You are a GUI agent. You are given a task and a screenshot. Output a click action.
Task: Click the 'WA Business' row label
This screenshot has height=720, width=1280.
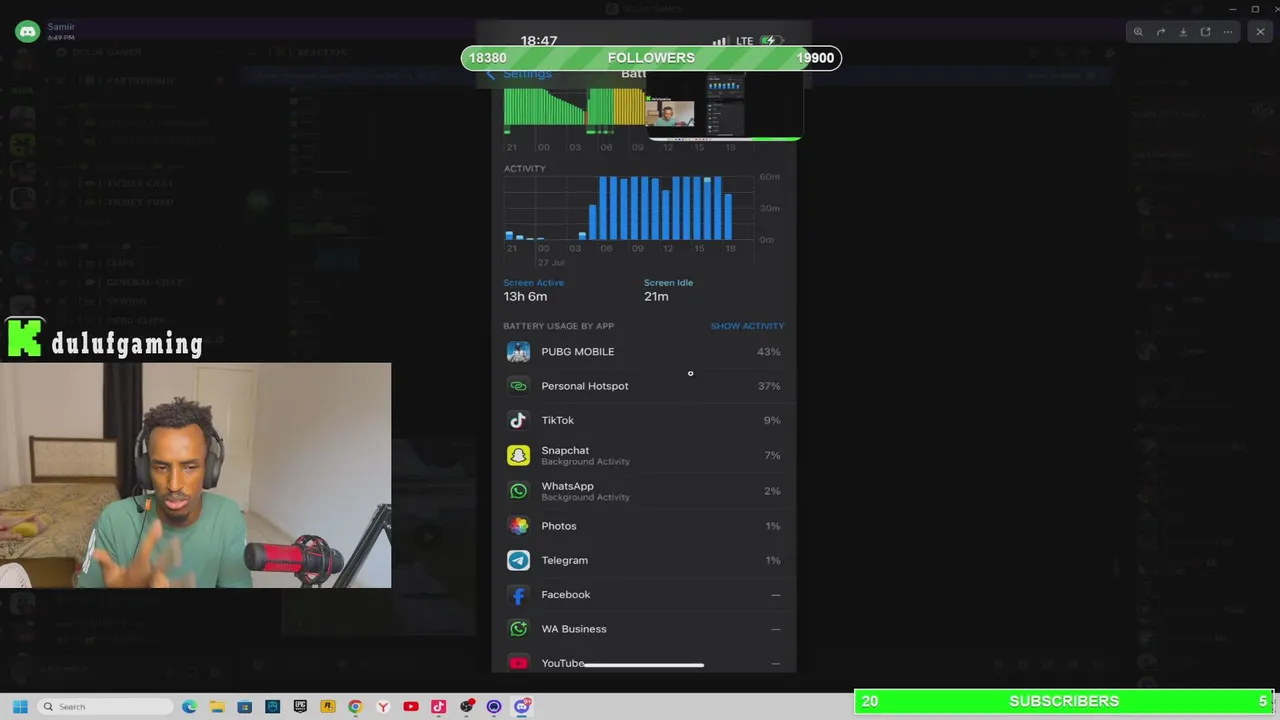574,629
